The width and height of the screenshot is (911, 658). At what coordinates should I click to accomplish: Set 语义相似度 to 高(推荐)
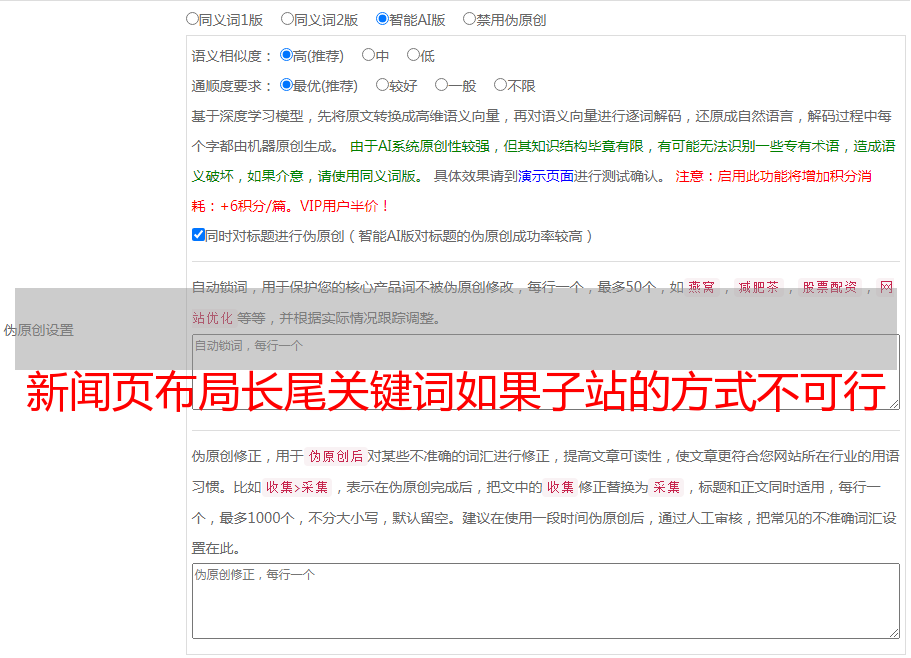coord(287,55)
